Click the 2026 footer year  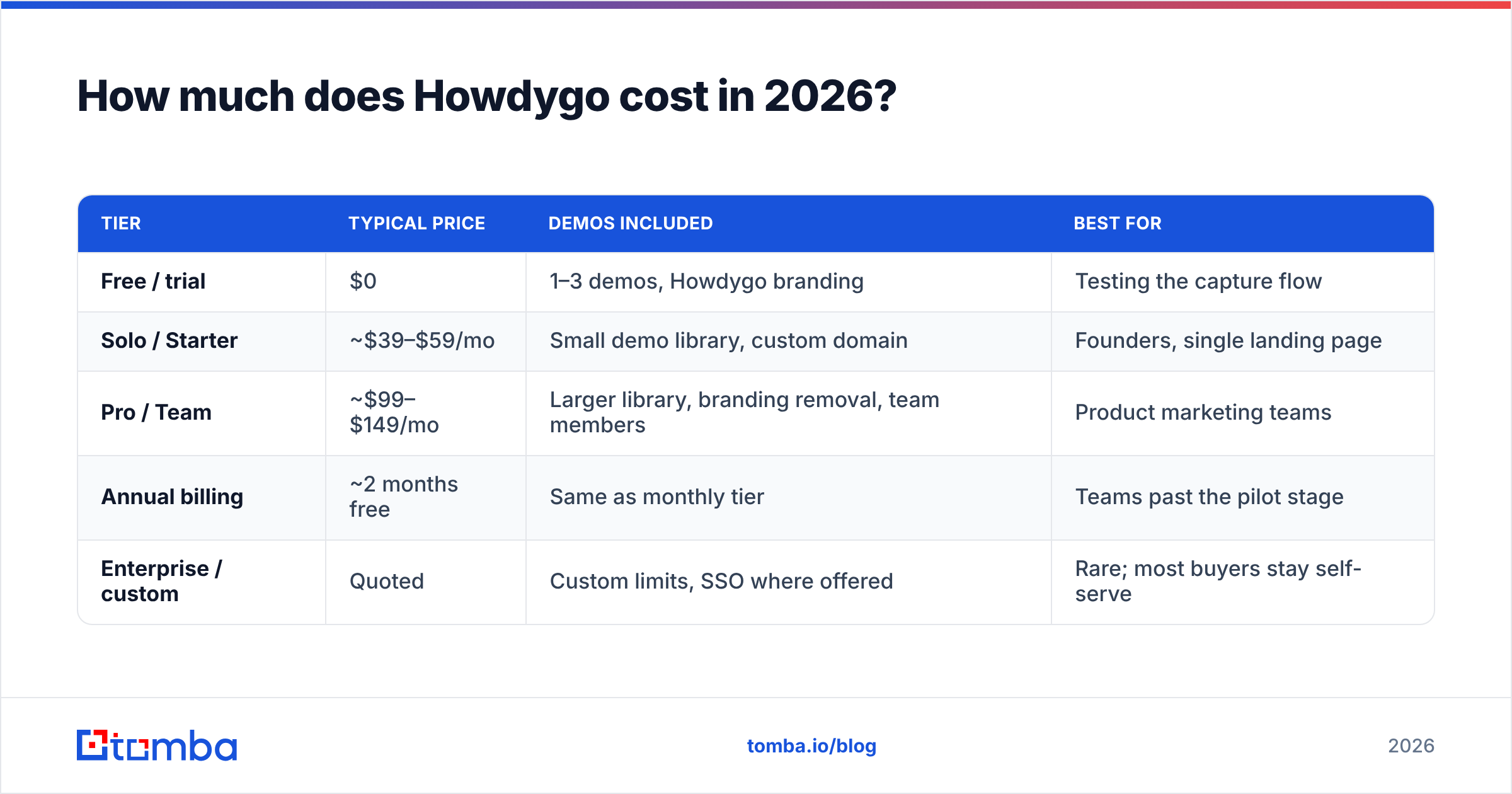pyautogui.click(x=1411, y=746)
